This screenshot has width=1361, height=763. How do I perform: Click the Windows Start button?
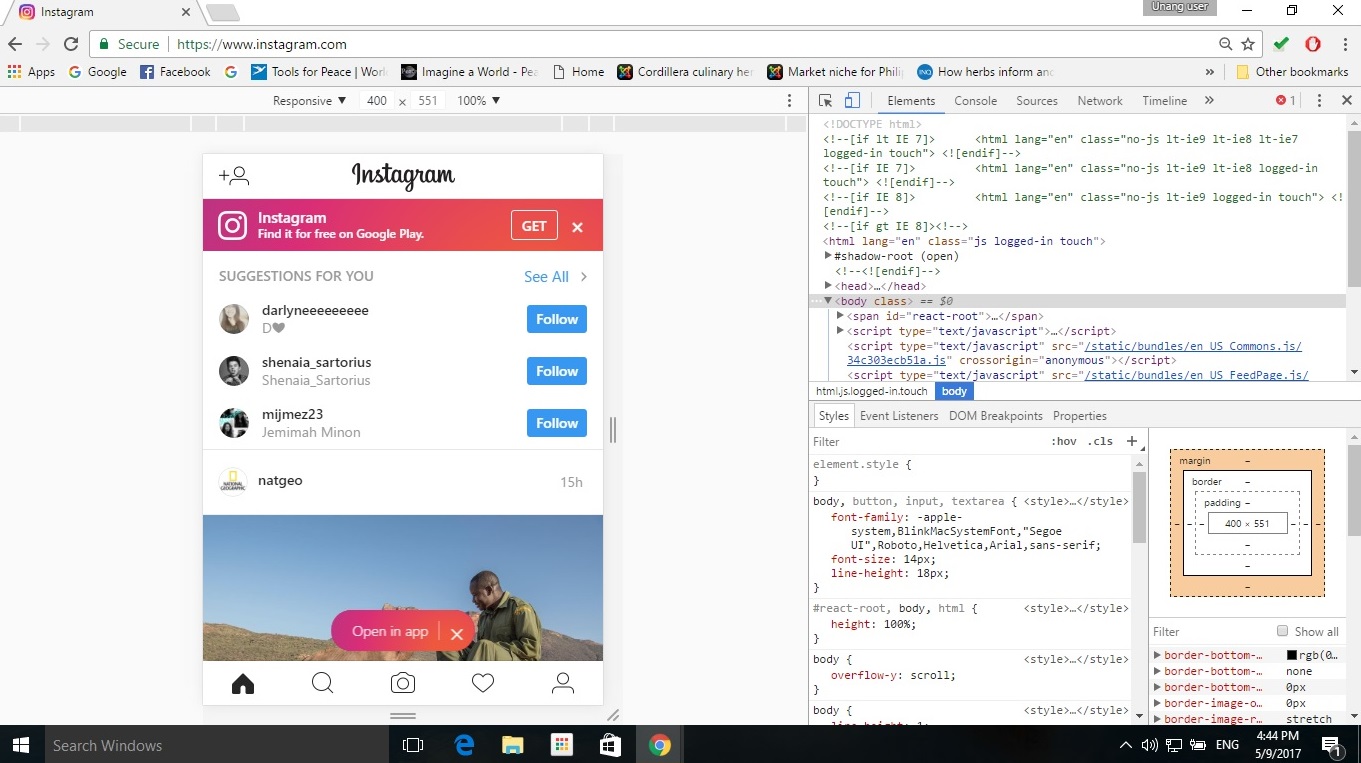20,745
